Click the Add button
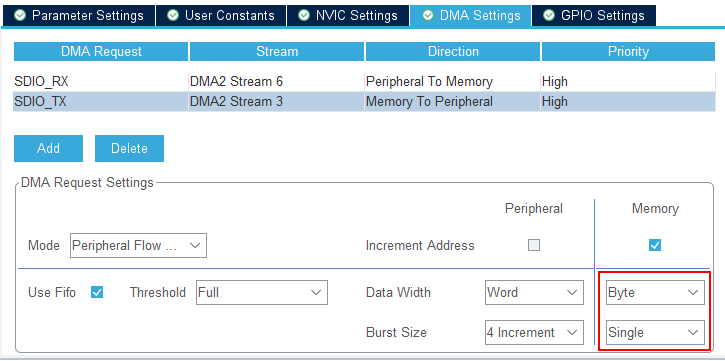The height and width of the screenshot is (361, 725). pos(49,148)
